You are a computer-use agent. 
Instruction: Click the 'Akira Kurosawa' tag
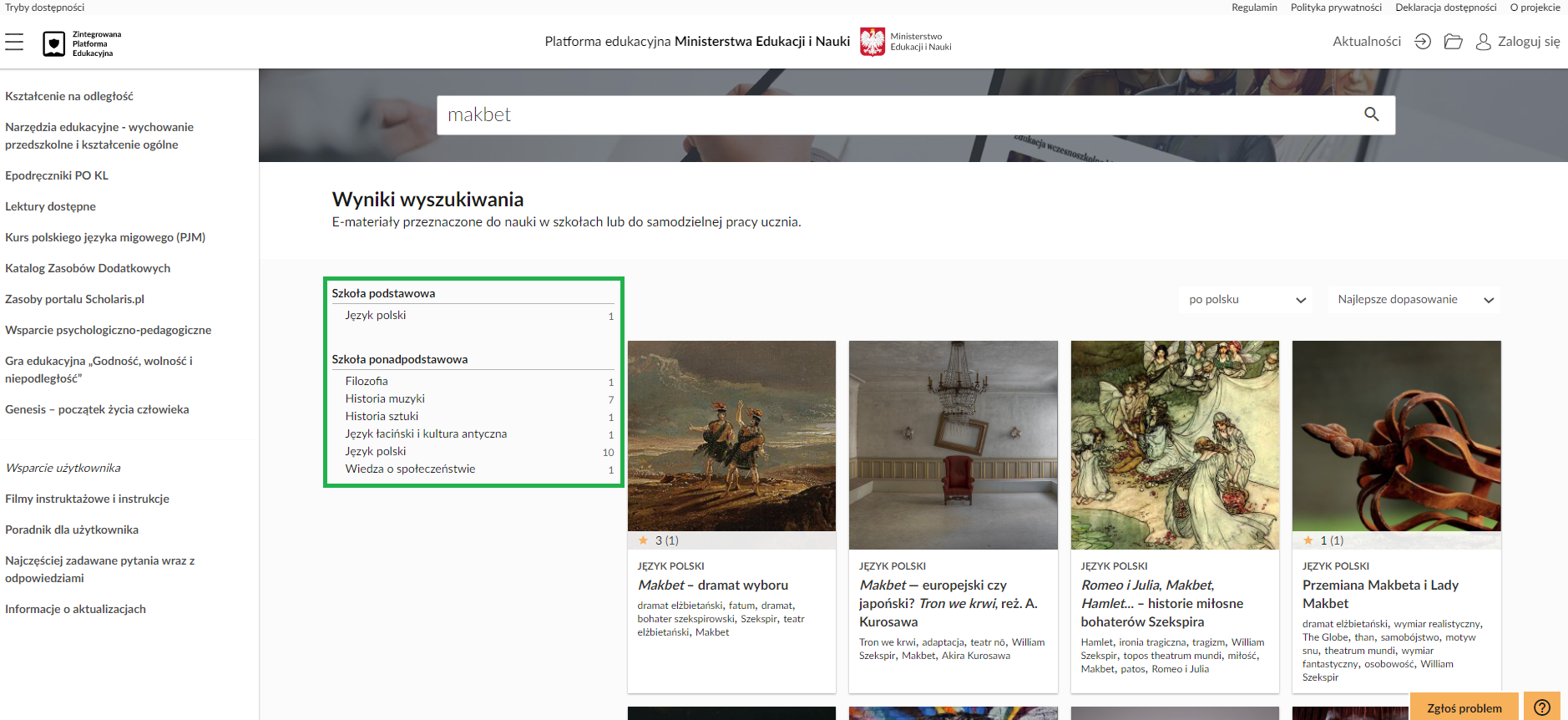pyautogui.click(x=976, y=656)
